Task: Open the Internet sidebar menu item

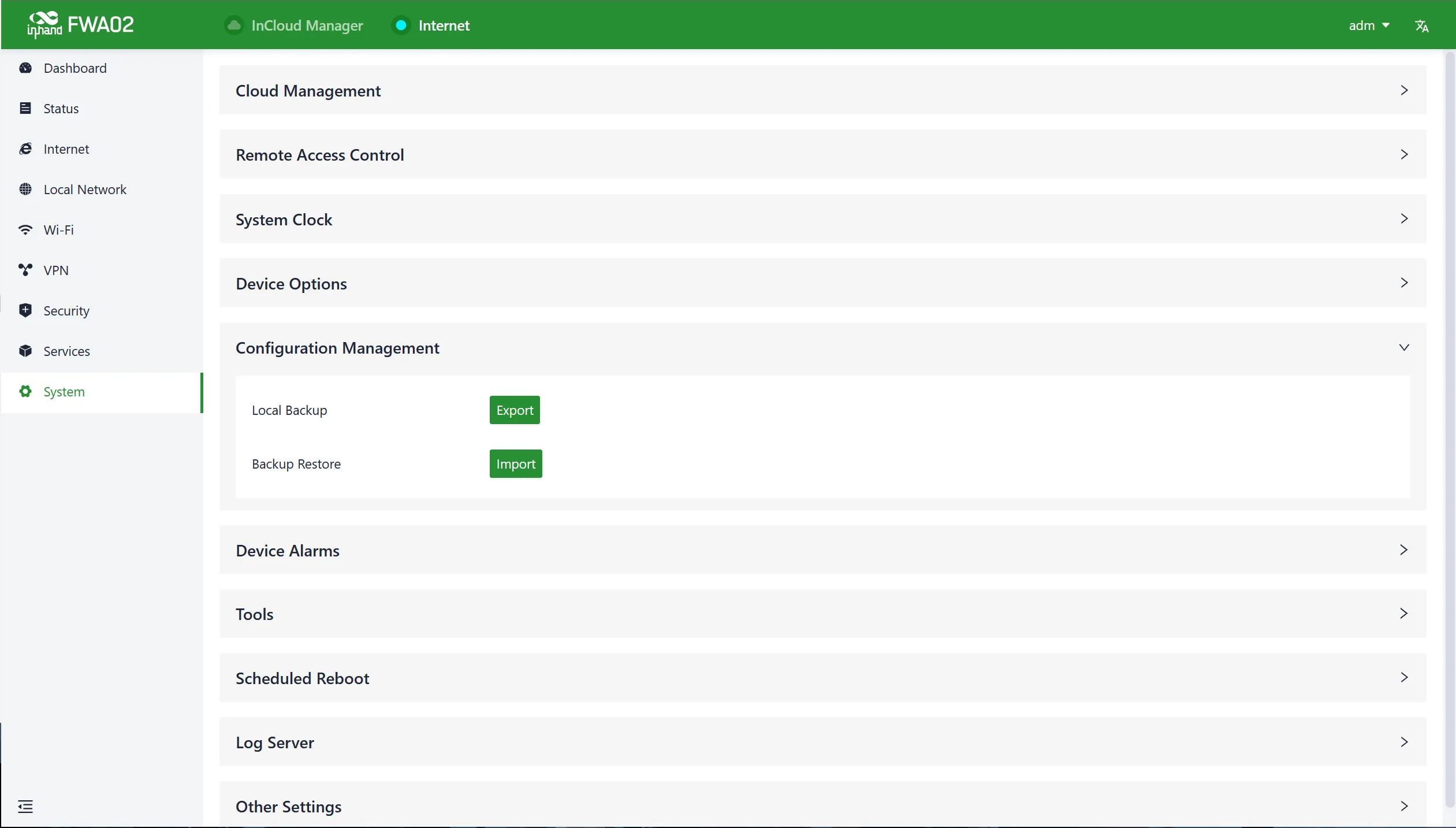Action: click(102, 149)
